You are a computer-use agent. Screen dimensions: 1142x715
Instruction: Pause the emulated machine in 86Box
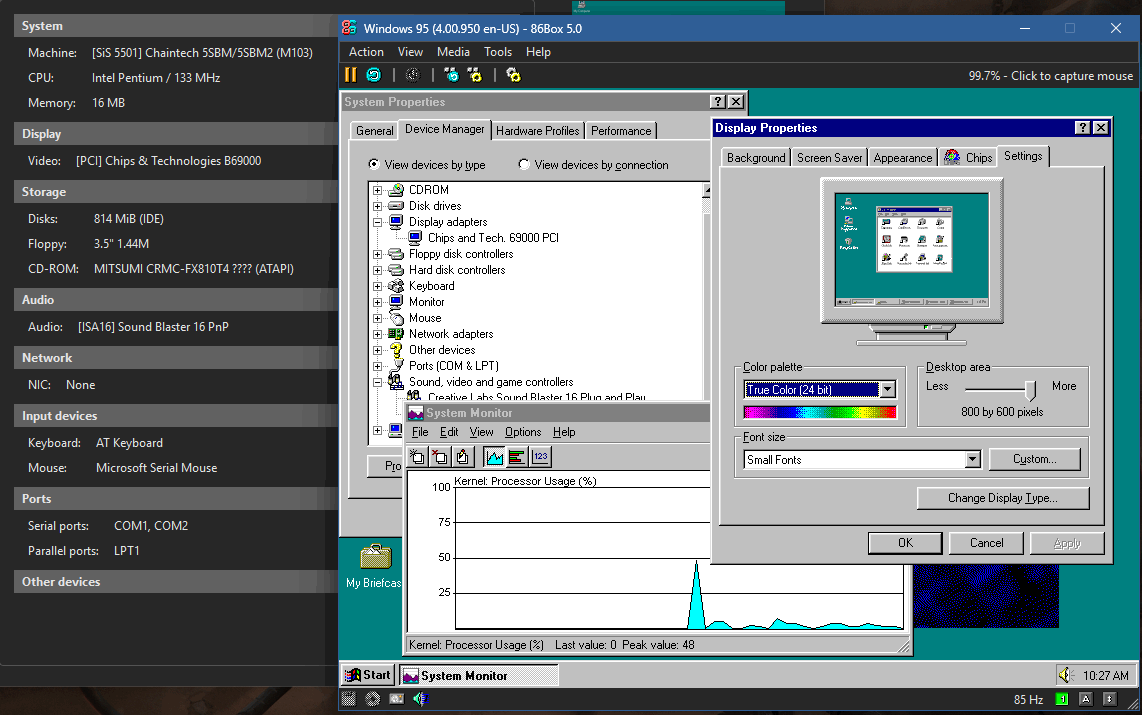click(x=351, y=74)
